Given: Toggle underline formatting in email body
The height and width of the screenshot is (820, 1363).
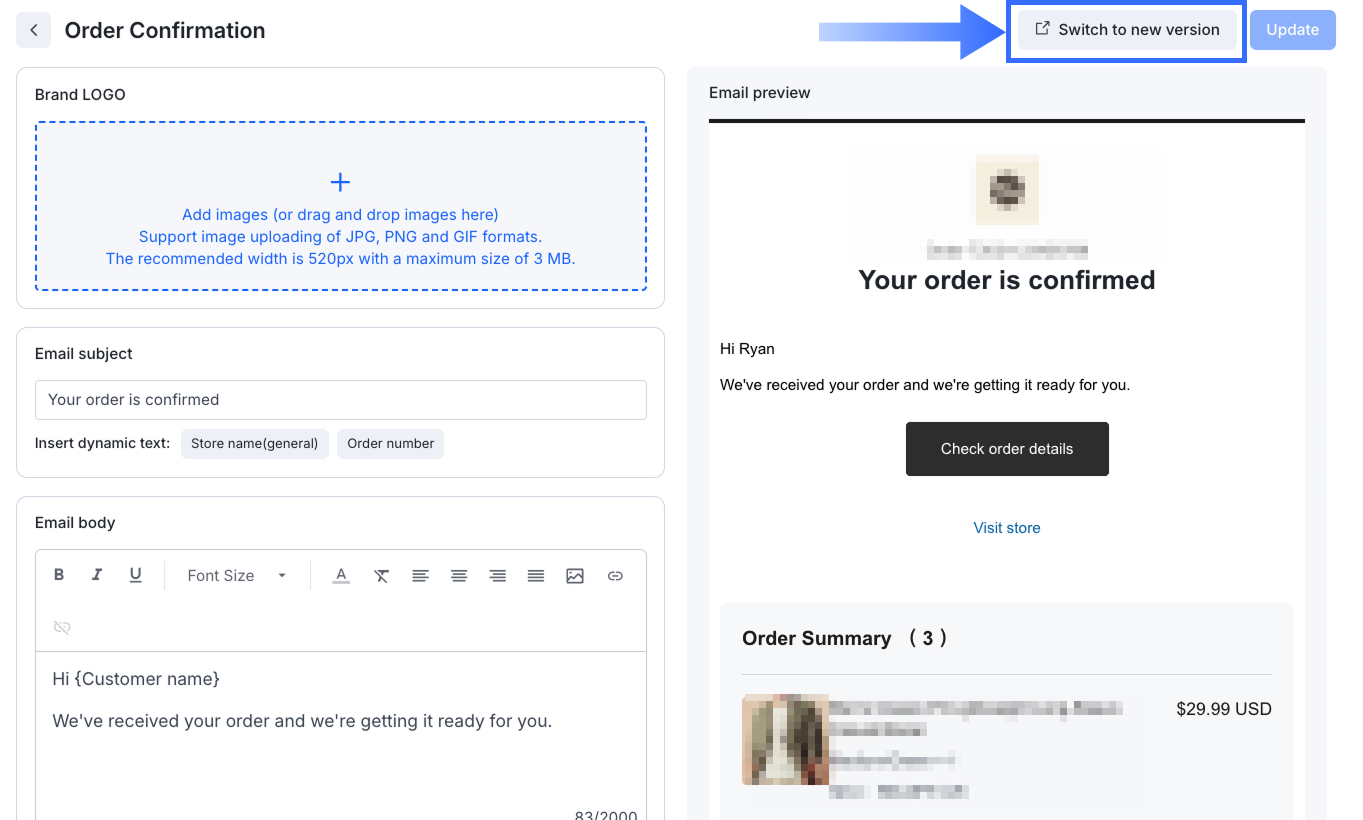Looking at the screenshot, I should [136, 575].
